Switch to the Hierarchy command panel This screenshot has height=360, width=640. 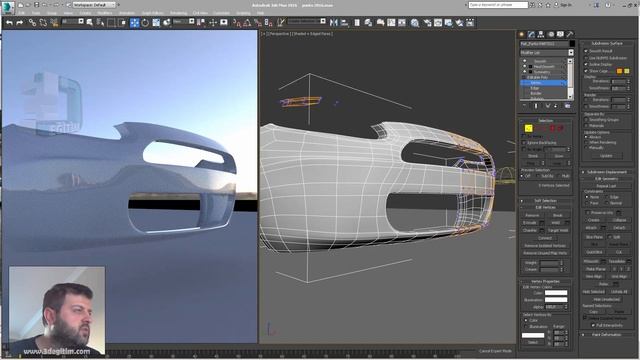click(x=541, y=34)
